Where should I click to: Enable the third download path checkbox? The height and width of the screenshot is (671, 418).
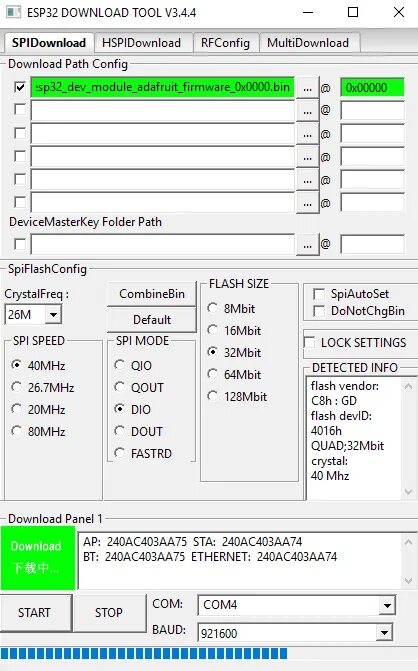[x=20, y=133]
